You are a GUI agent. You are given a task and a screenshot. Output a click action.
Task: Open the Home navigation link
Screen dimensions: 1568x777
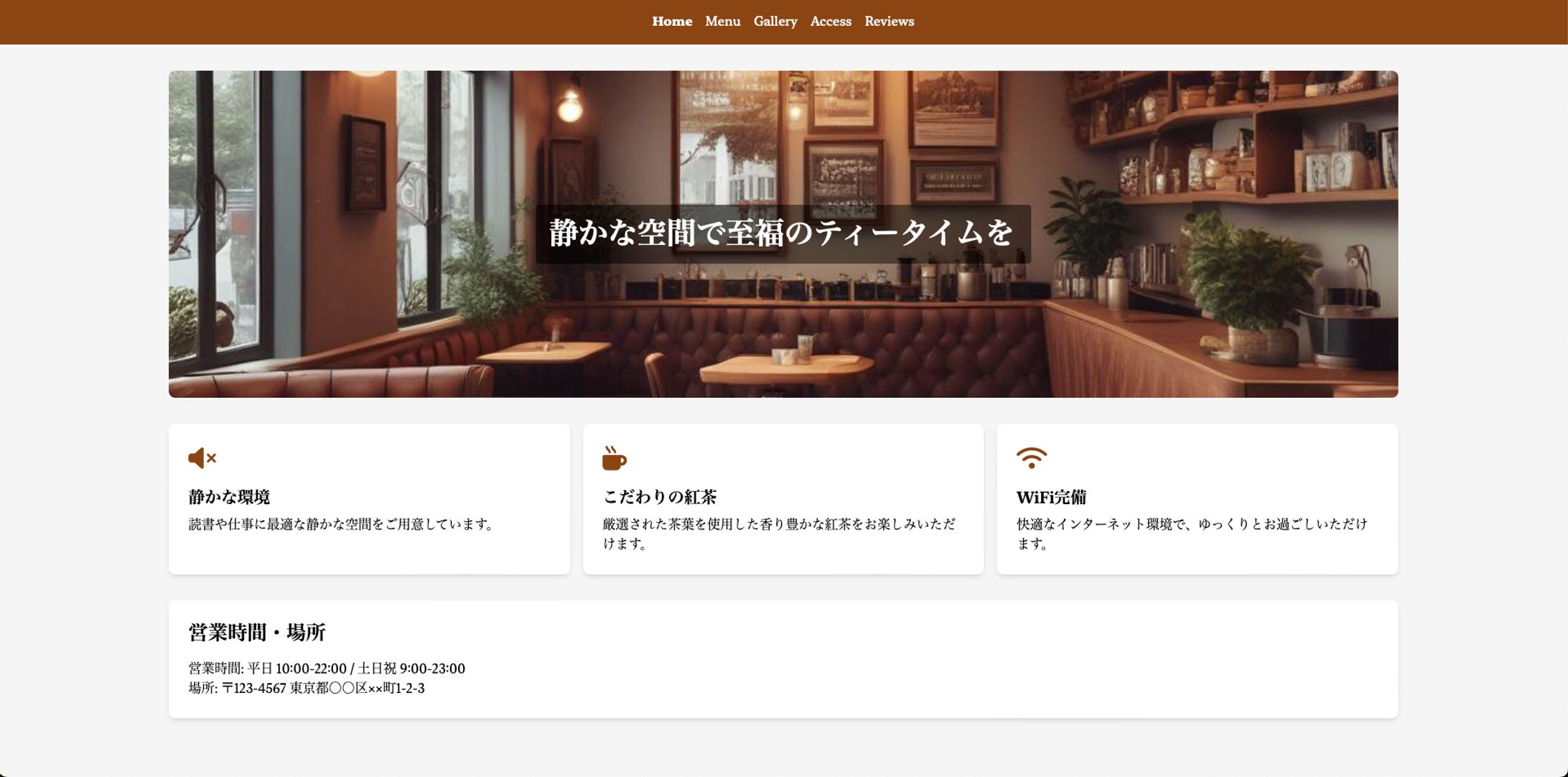671,22
